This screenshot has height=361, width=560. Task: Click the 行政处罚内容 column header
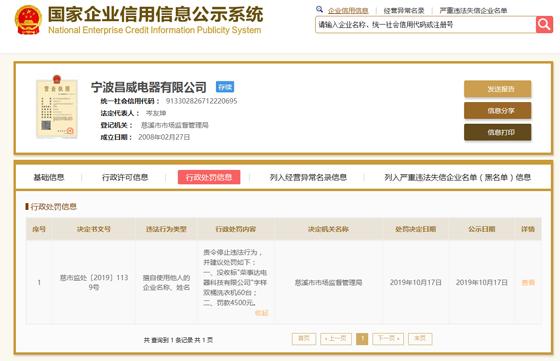click(236, 229)
